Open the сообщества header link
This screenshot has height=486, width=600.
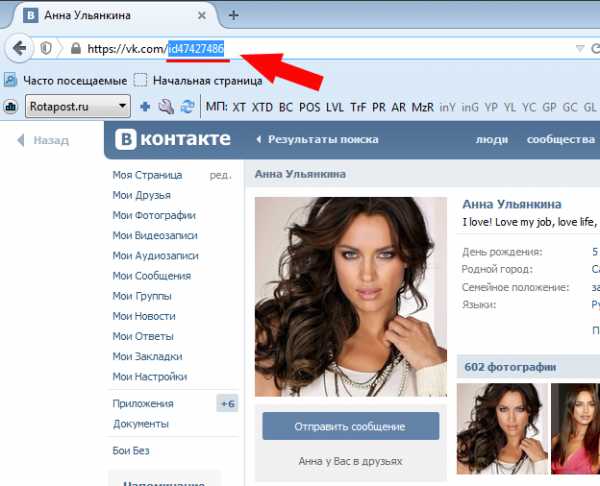pyautogui.click(x=561, y=139)
